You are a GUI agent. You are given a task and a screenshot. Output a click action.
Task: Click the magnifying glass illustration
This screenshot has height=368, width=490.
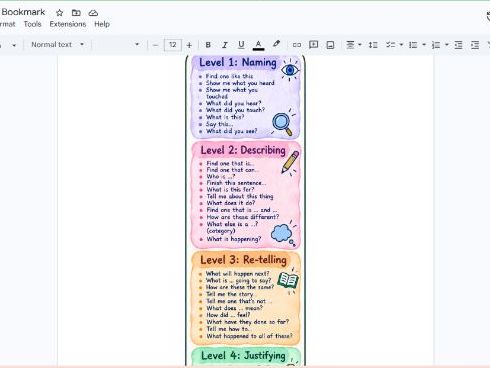(283, 124)
